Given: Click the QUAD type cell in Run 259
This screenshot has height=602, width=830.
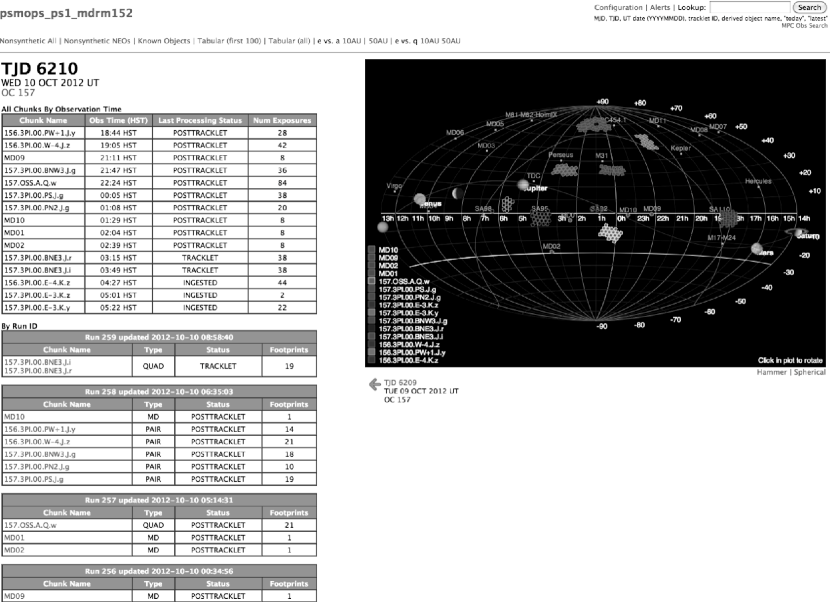Looking at the screenshot, I should click(153, 366).
